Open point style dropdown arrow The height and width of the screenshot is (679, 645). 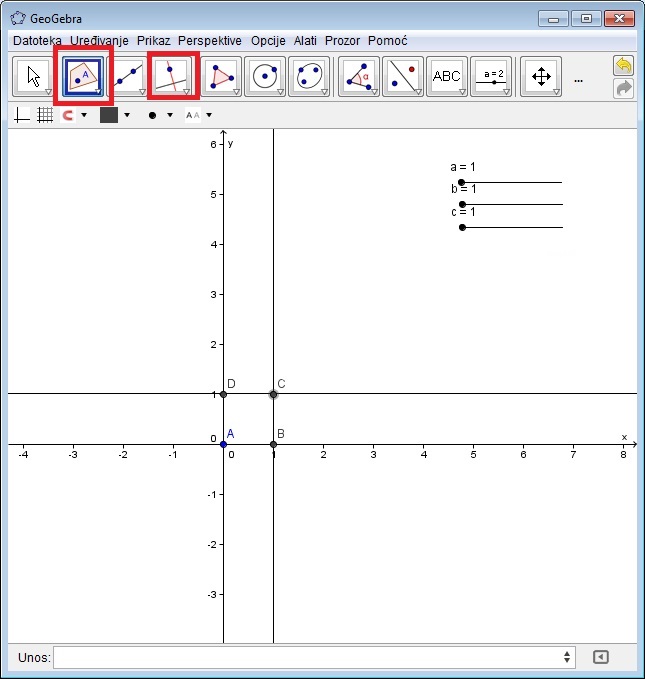pos(170,115)
